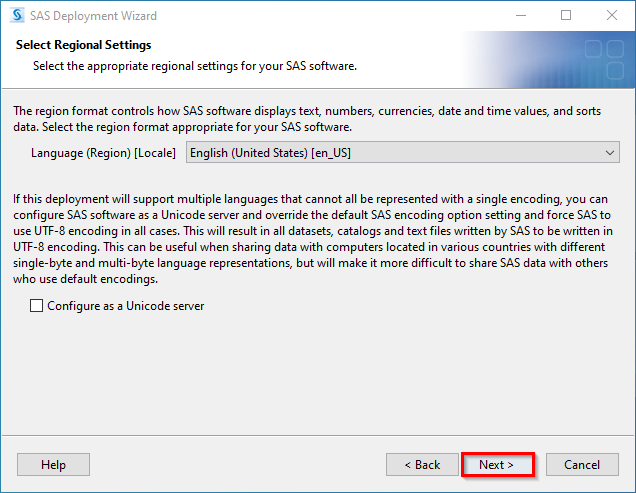Click the UTF-8 encoding explanation paragraph
Viewport: 636px width, 493px height.
point(313,239)
